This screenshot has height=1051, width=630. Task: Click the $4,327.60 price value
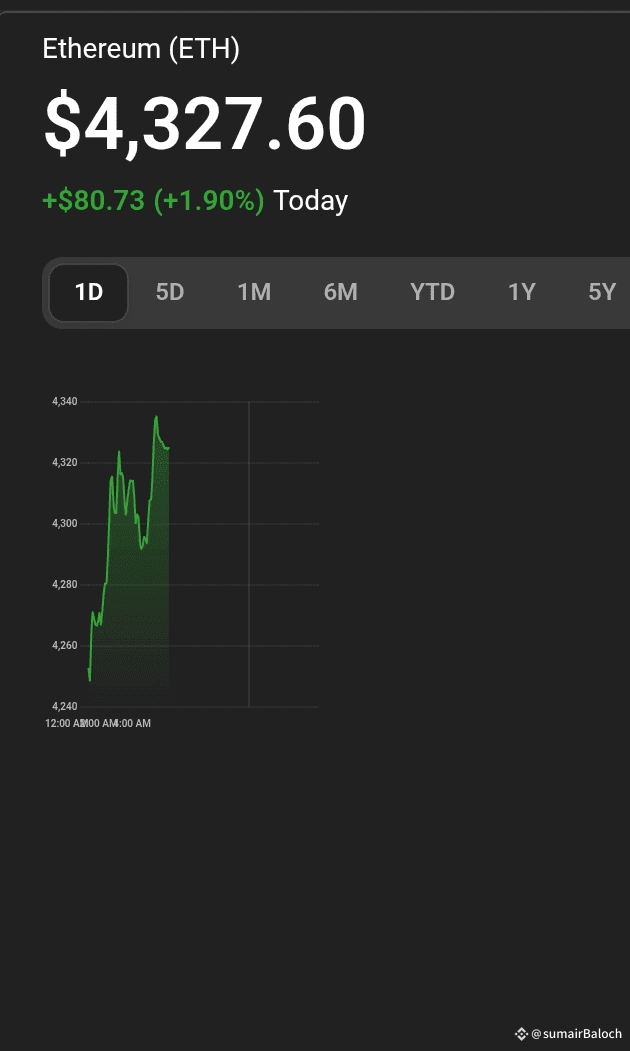pyautogui.click(x=205, y=125)
